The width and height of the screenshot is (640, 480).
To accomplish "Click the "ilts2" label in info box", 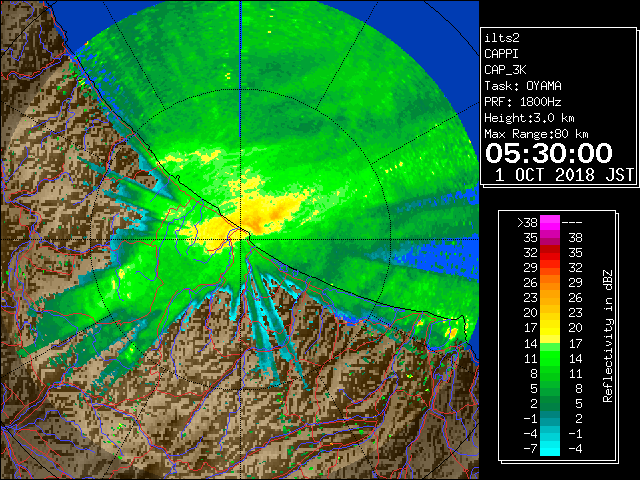I will tap(502, 38).
